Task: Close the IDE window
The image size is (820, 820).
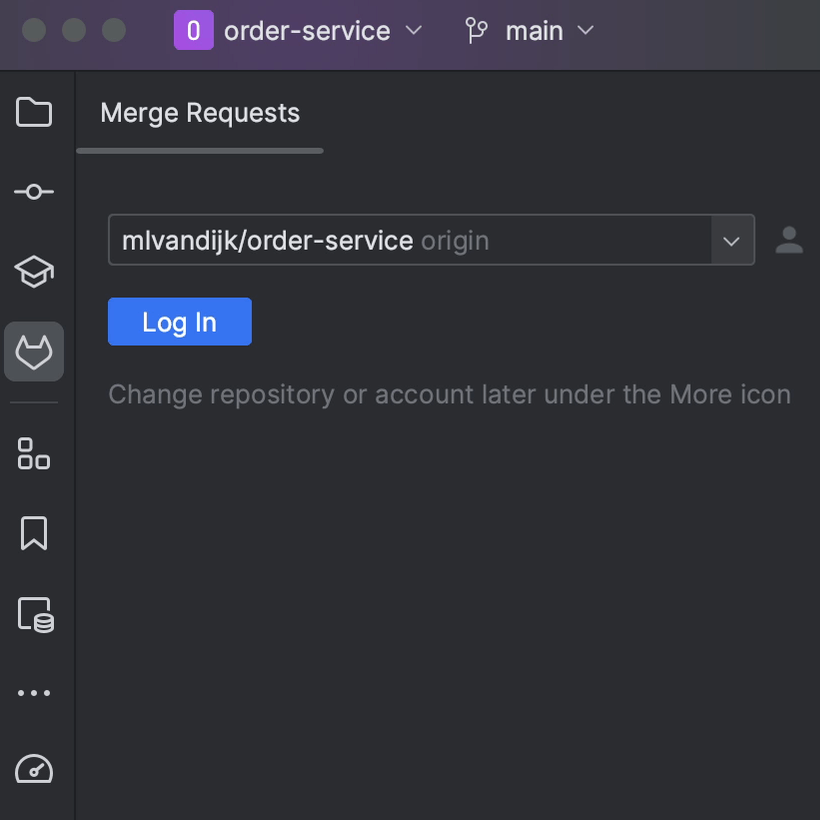Action: tap(34, 30)
